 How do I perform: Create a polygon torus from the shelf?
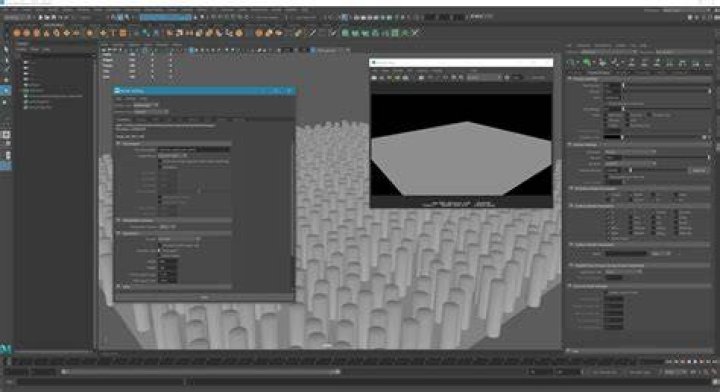click(56, 33)
